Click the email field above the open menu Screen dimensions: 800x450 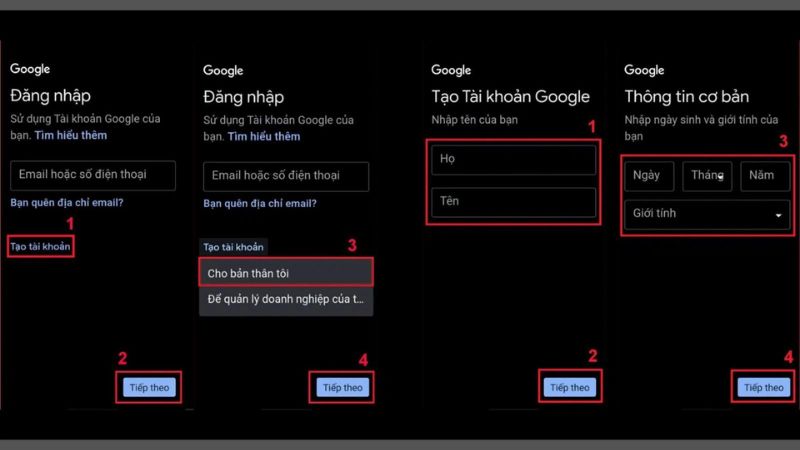pos(286,177)
